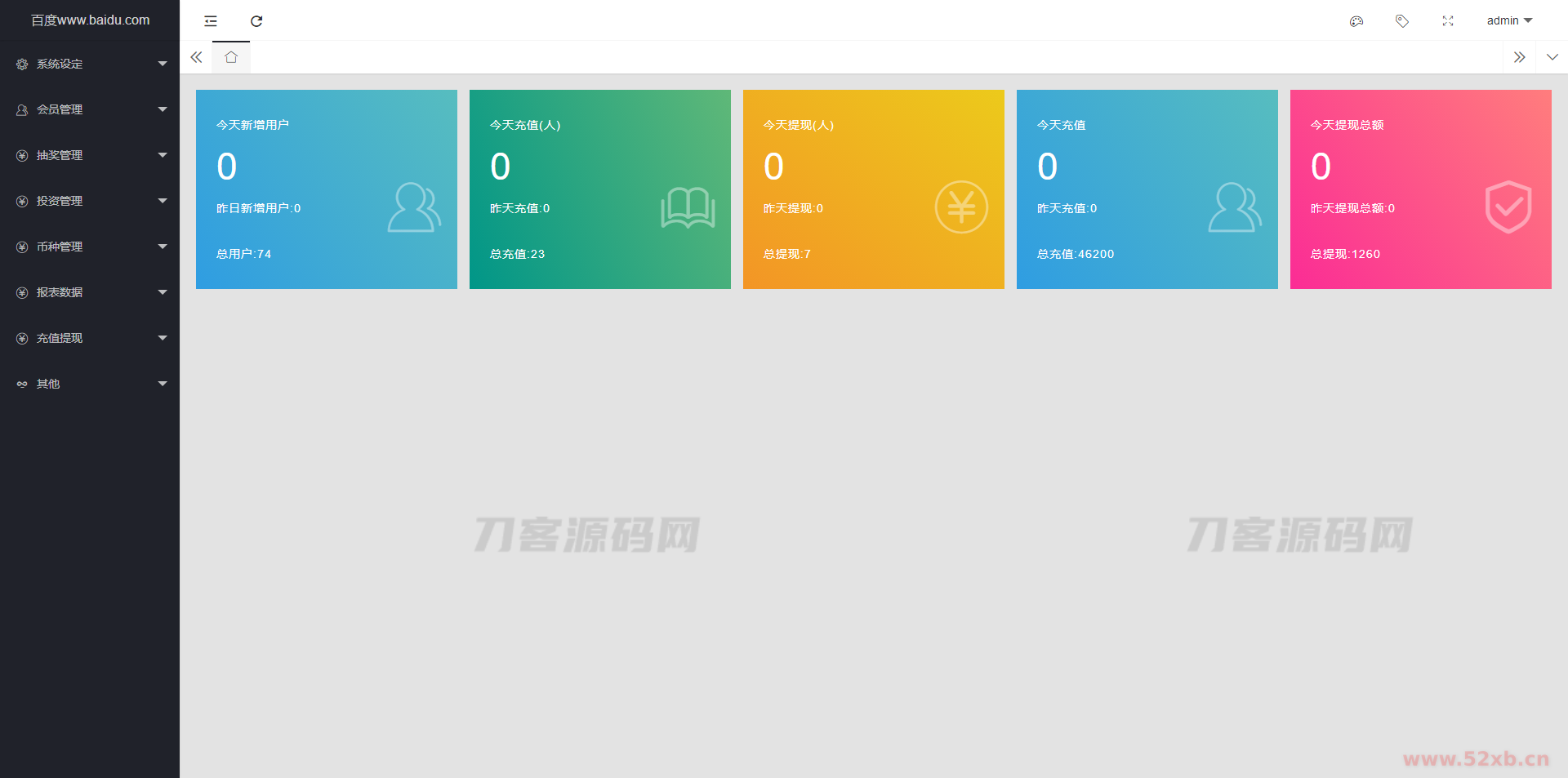Expand the 投资管理 menu section

pyautogui.click(x=59, y=200)
